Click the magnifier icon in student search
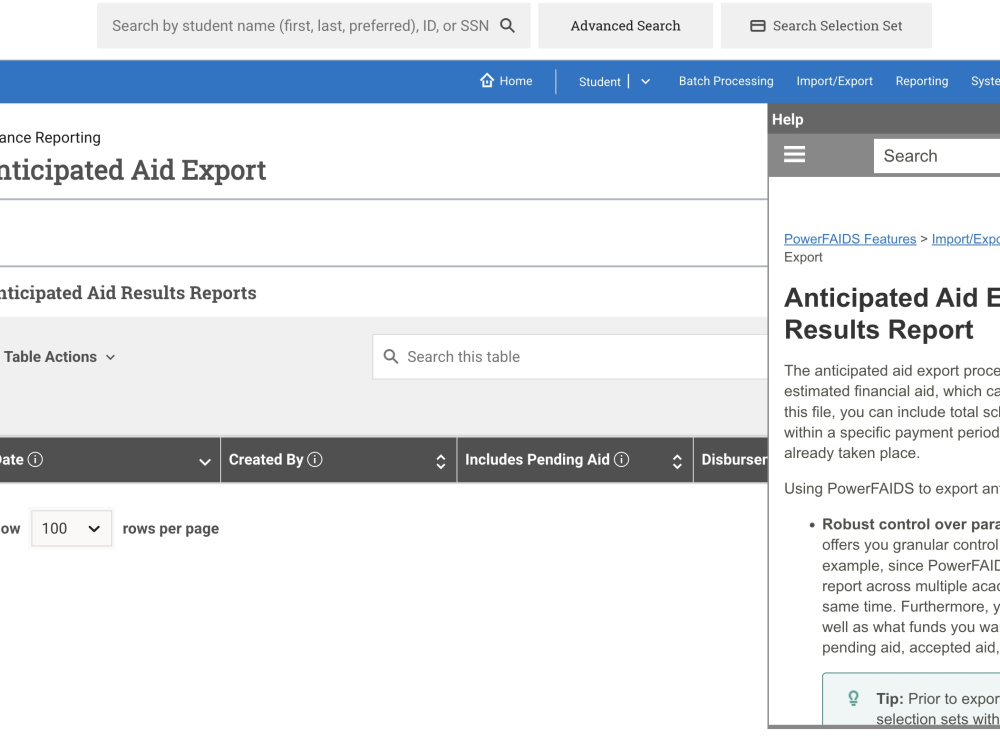1000x750 pixels. [507, 26]
